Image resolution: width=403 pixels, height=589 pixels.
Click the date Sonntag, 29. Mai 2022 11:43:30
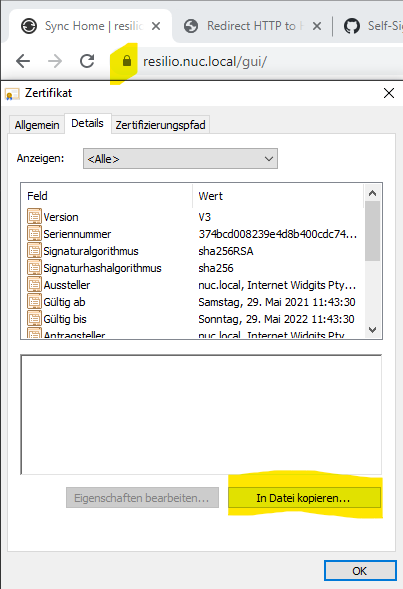(276, 319)
